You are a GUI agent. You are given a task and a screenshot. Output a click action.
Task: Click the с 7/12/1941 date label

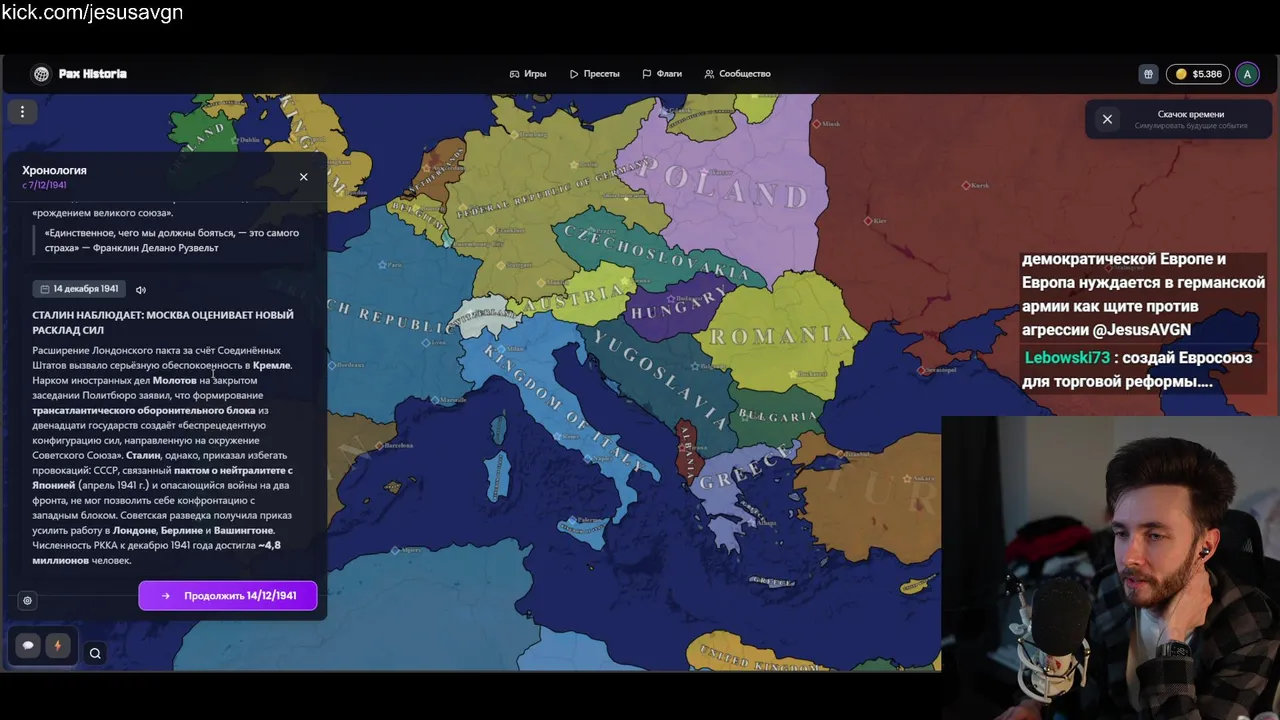click(44, 185)
